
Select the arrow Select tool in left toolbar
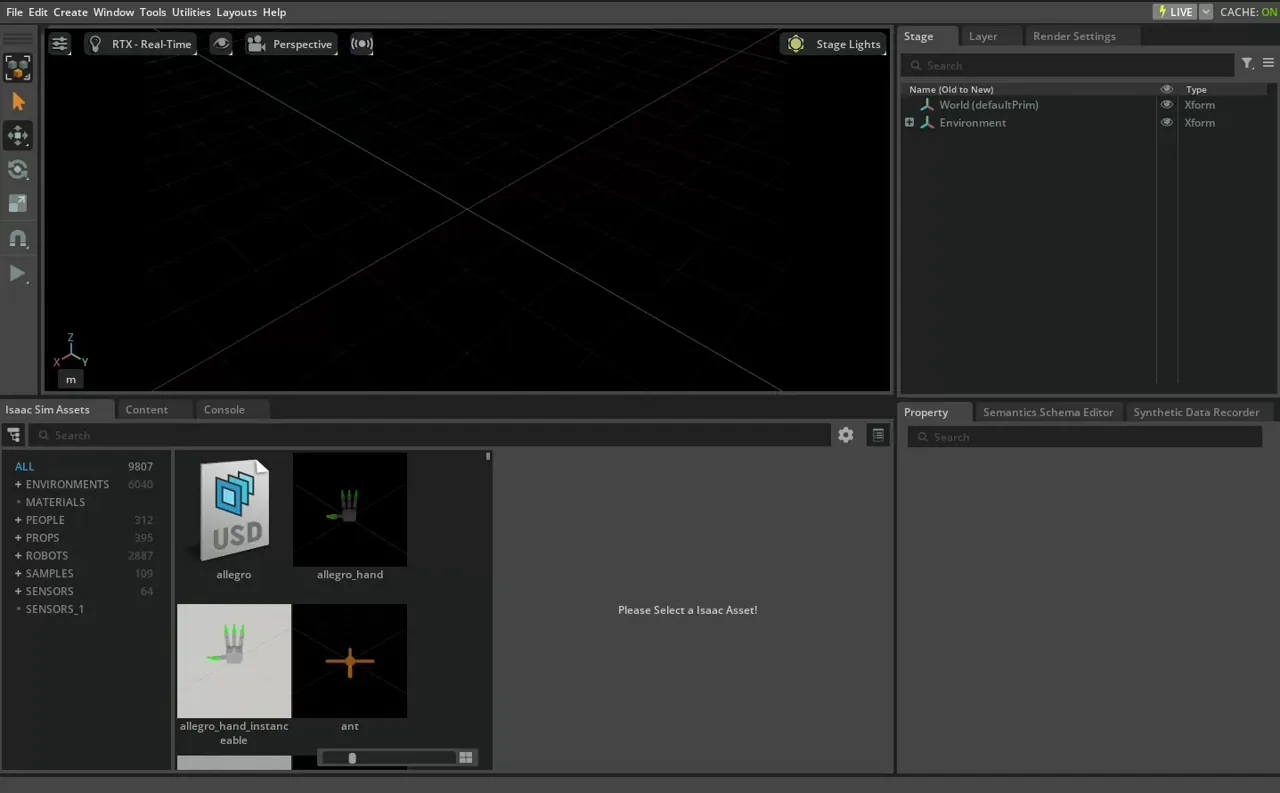18,102
